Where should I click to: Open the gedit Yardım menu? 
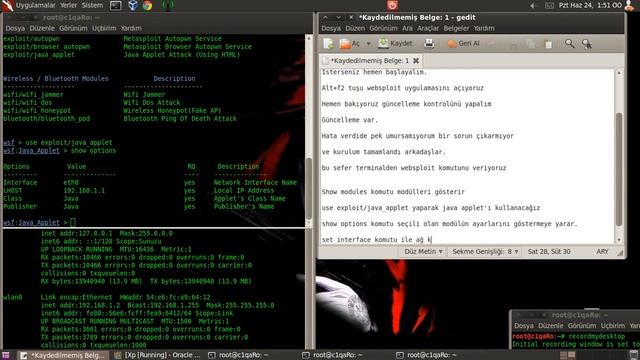click(484, 28)
